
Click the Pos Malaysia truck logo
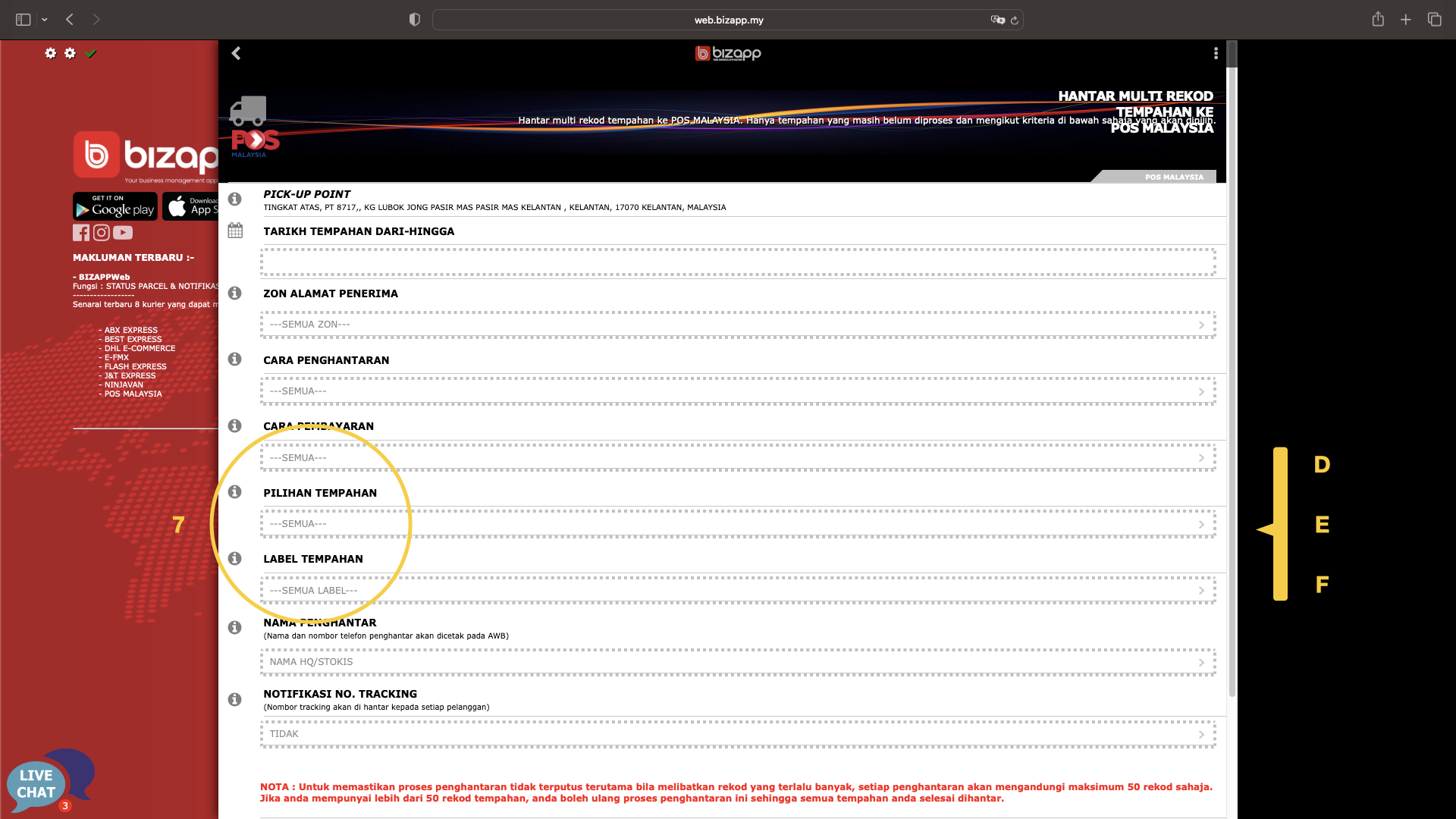coord(254,127)
